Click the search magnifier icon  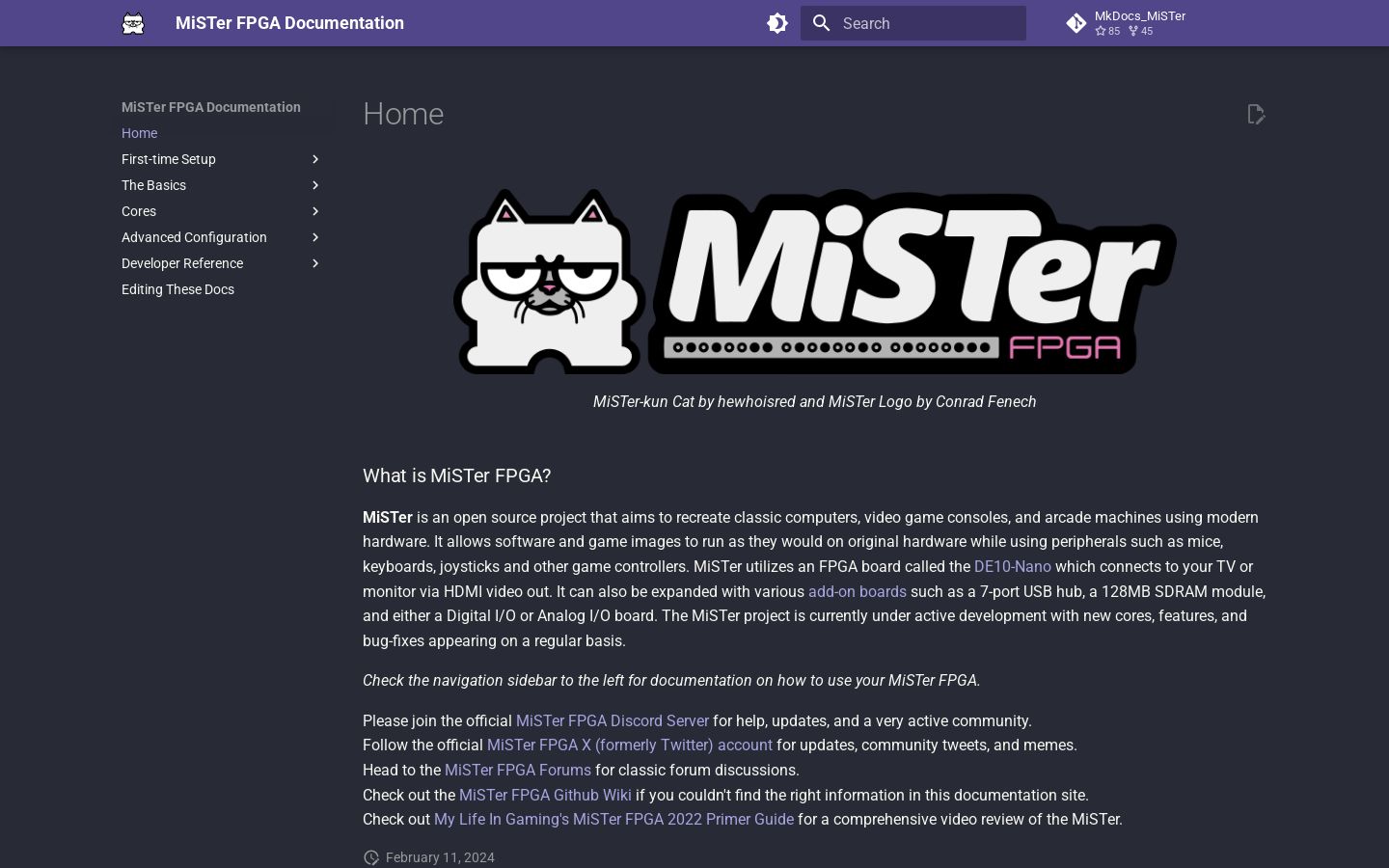[822, 23]
